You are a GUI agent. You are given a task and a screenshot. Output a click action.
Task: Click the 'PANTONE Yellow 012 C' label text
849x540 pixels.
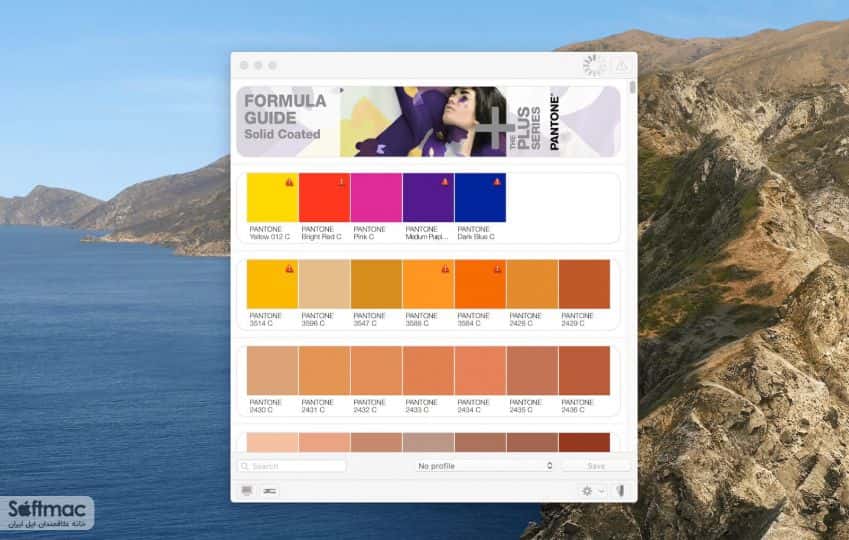click(x=270, y=233)
